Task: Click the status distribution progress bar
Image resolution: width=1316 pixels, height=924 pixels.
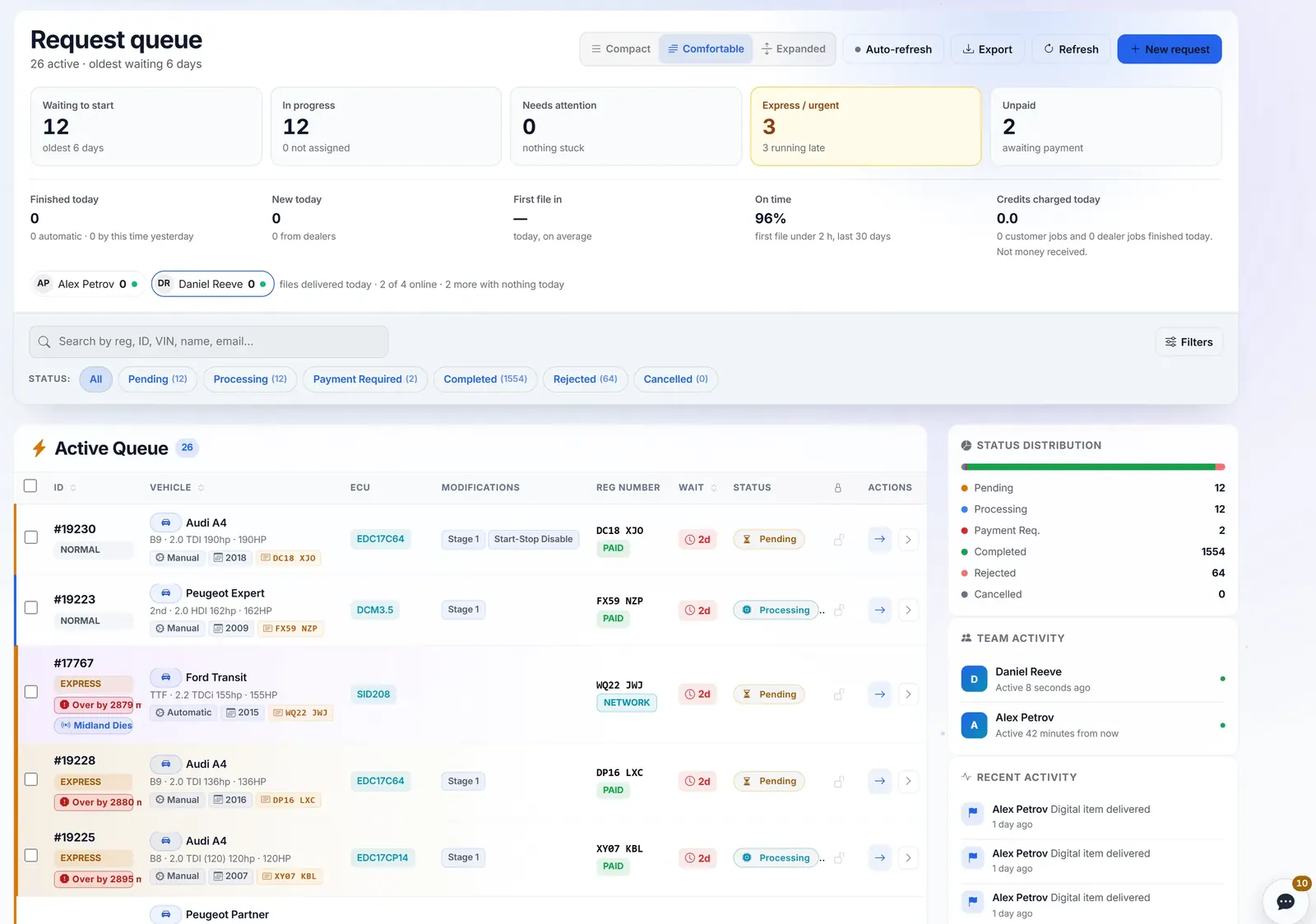Action: 1093,467
